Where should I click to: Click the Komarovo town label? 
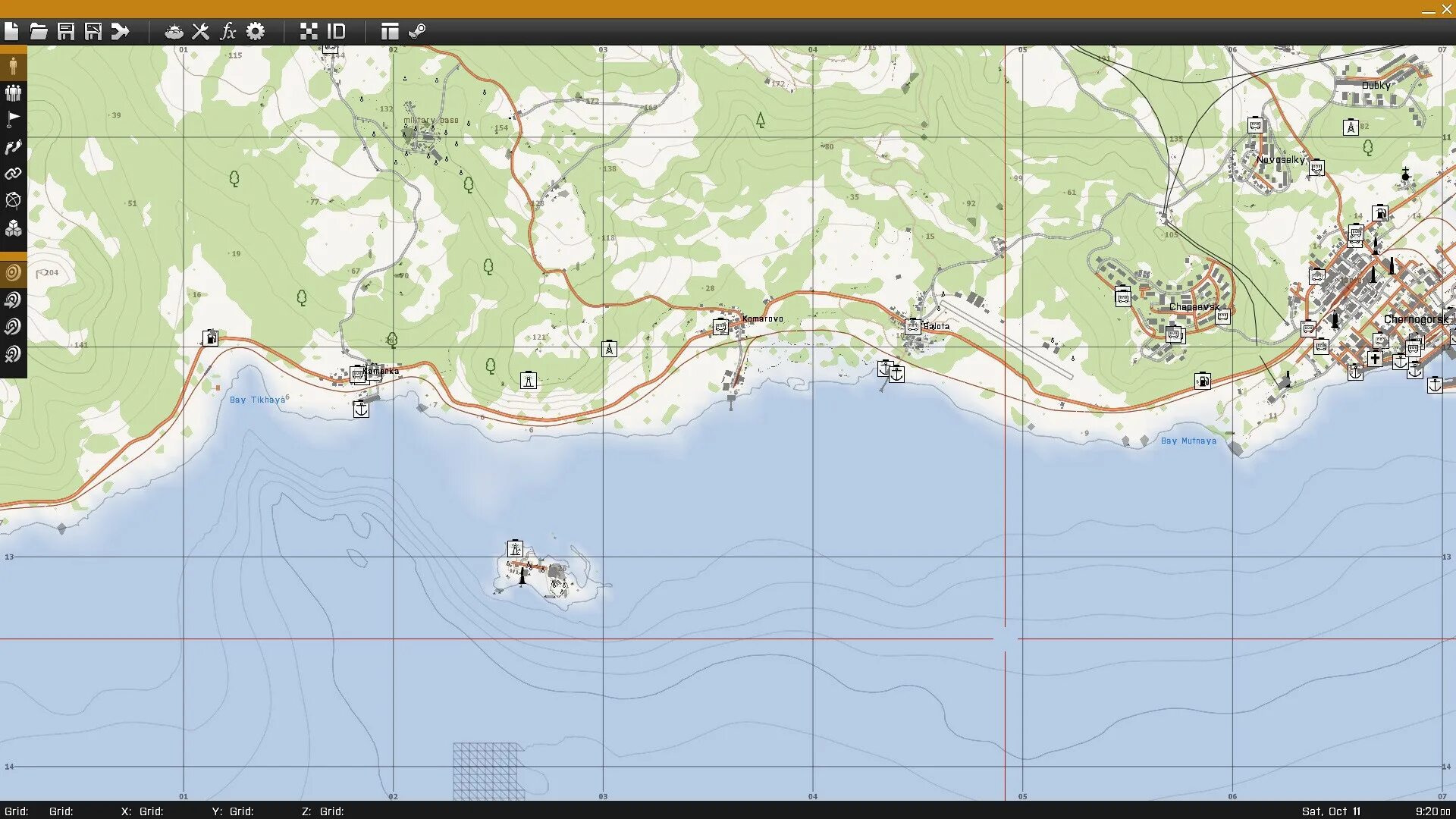[x=762, y=318]
